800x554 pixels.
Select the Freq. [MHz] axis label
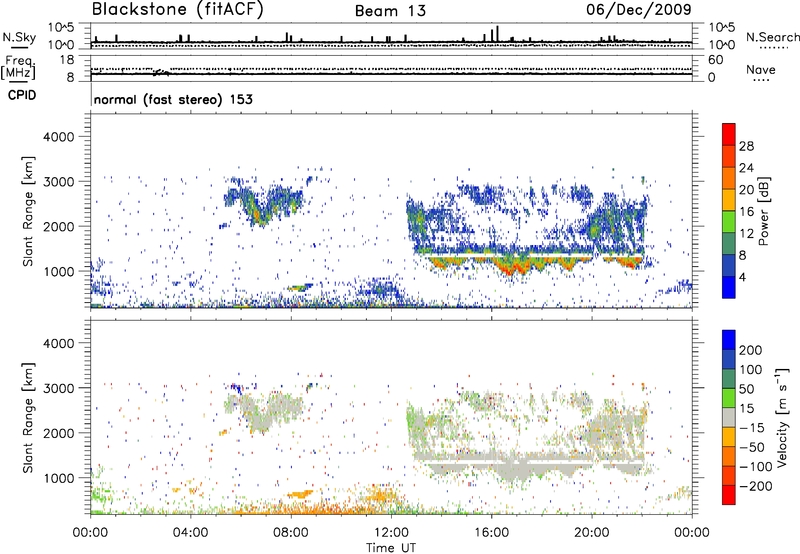click(x=19, y=67)
